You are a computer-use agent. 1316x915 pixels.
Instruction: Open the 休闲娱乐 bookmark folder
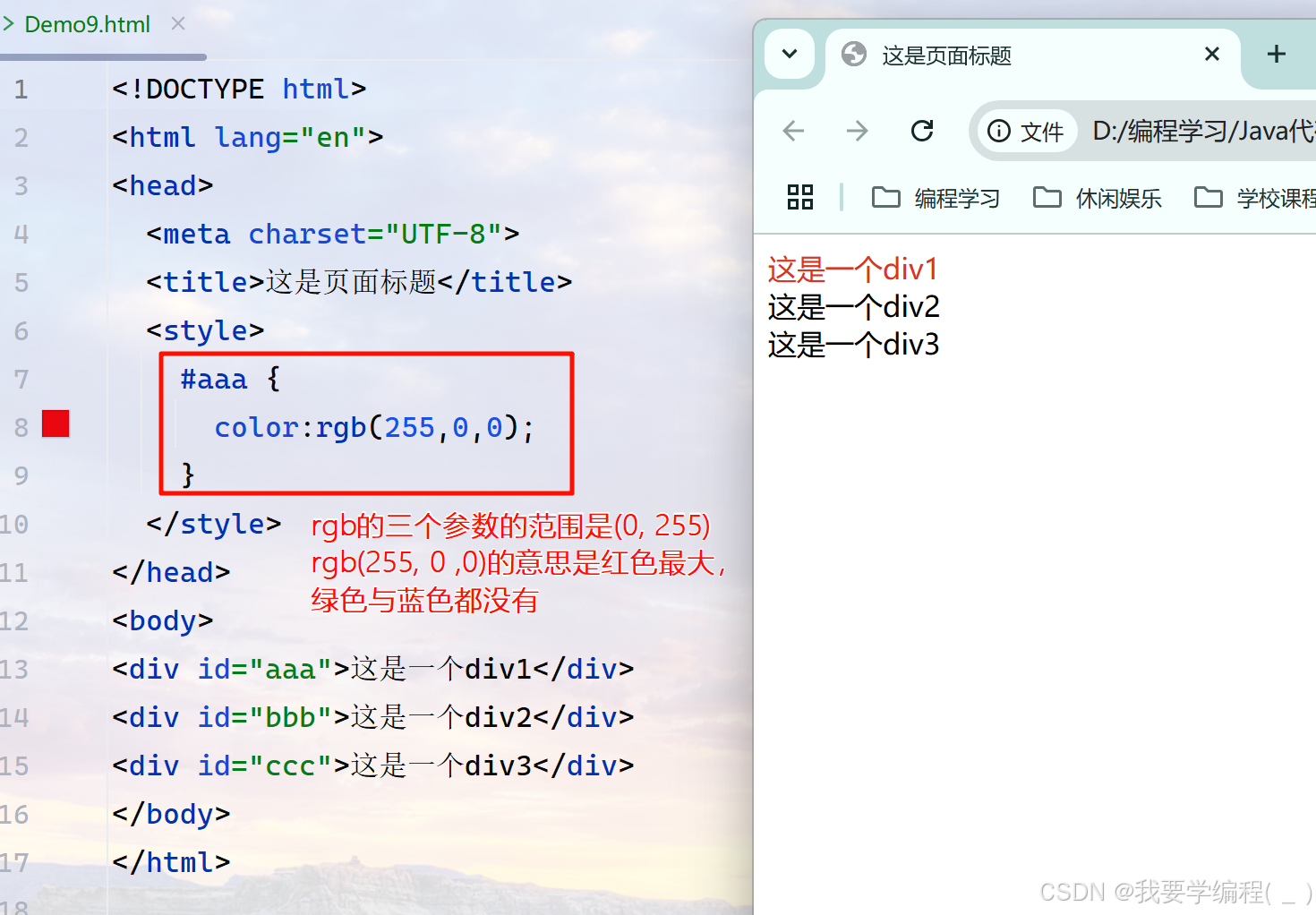1097,198
